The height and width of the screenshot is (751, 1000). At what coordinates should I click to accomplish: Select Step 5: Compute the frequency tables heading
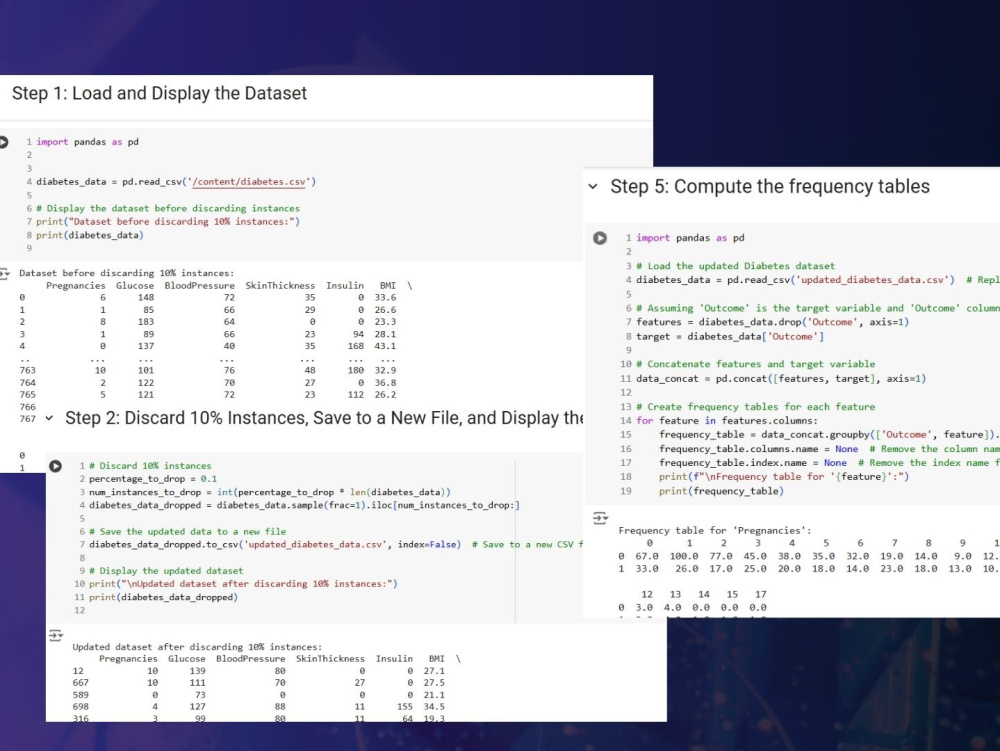tap(770, 186)
